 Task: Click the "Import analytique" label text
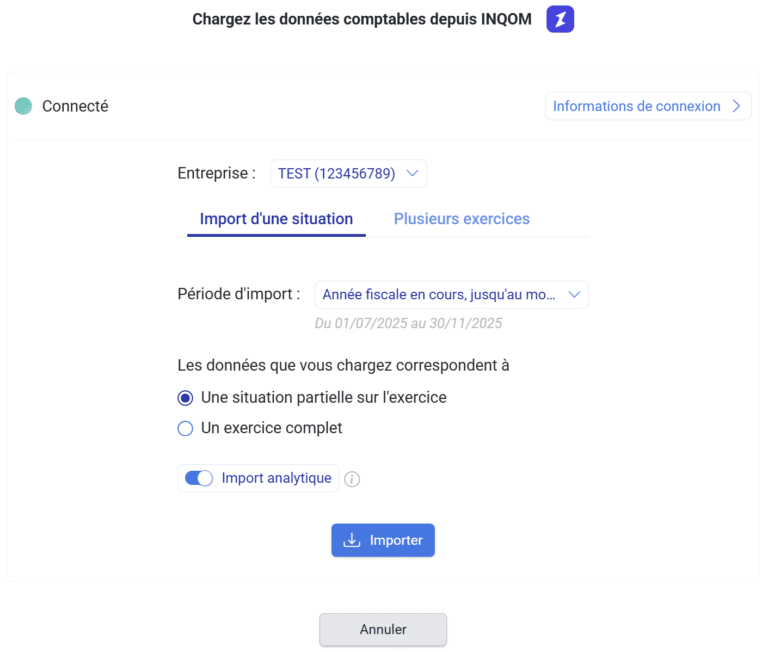coord(276,478)
